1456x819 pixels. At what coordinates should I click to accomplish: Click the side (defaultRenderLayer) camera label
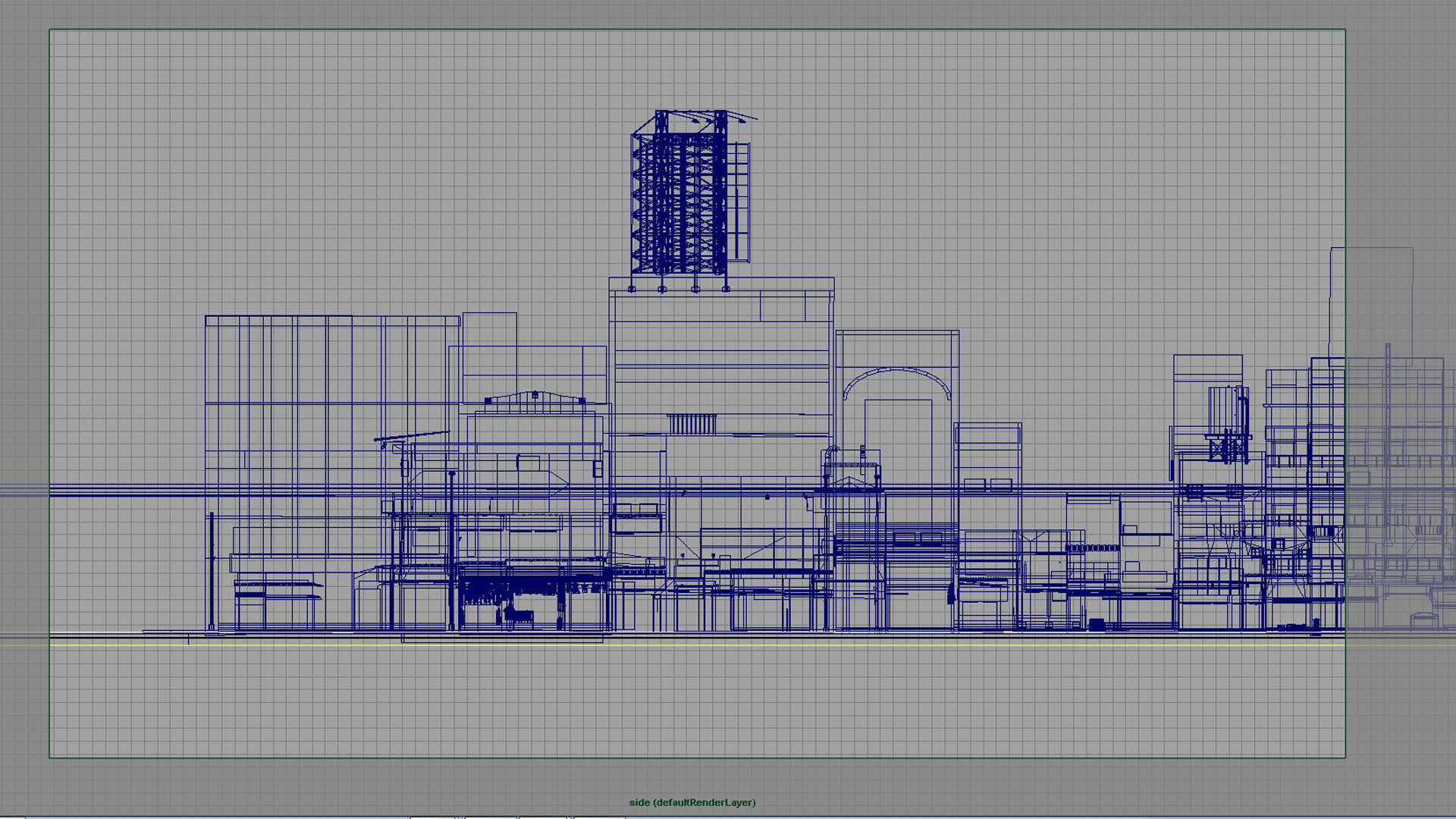[692, 802]
